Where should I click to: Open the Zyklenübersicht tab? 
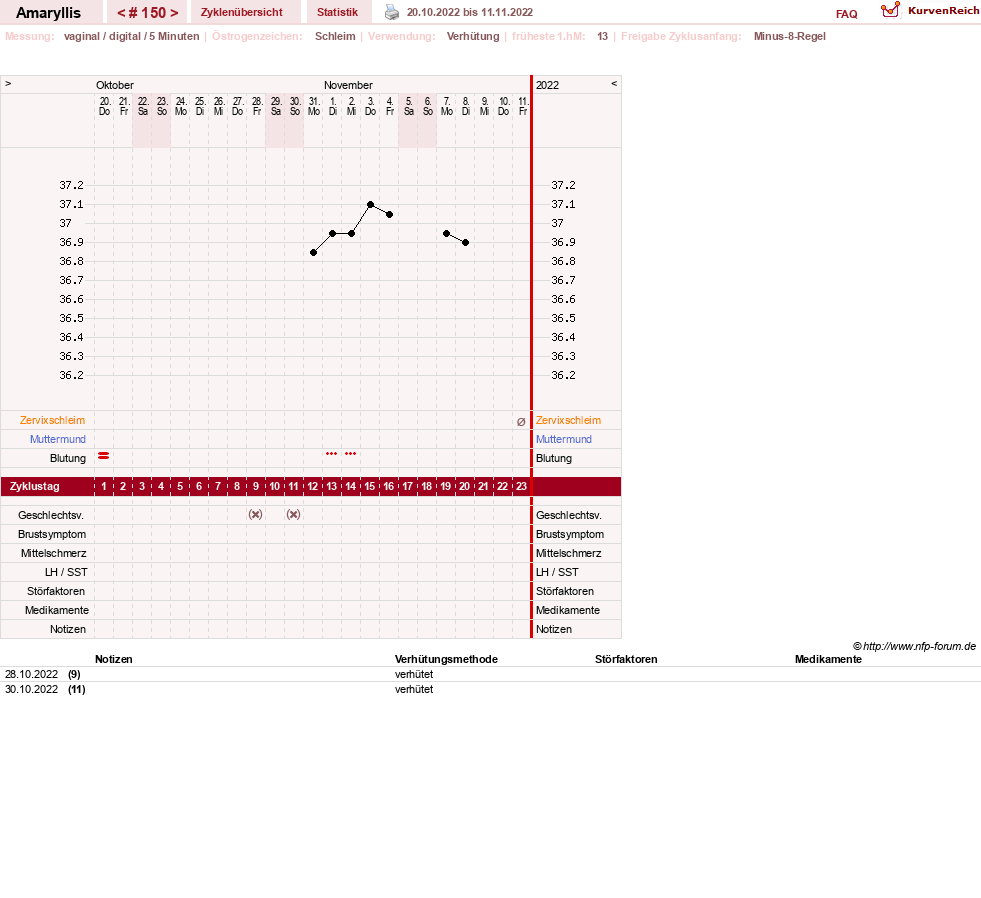pos(241,12)
